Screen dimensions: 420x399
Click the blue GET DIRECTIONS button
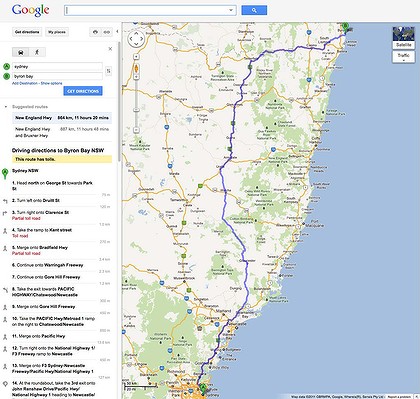tap(83, 91)
